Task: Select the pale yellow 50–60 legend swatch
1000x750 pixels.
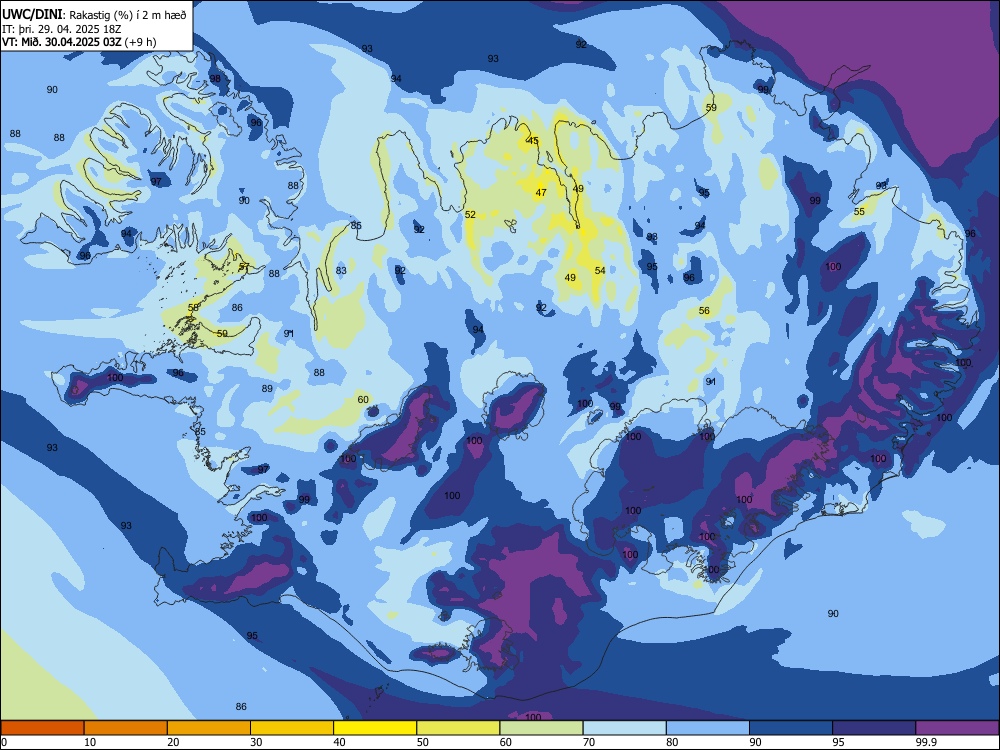Action: coord(458,728)
